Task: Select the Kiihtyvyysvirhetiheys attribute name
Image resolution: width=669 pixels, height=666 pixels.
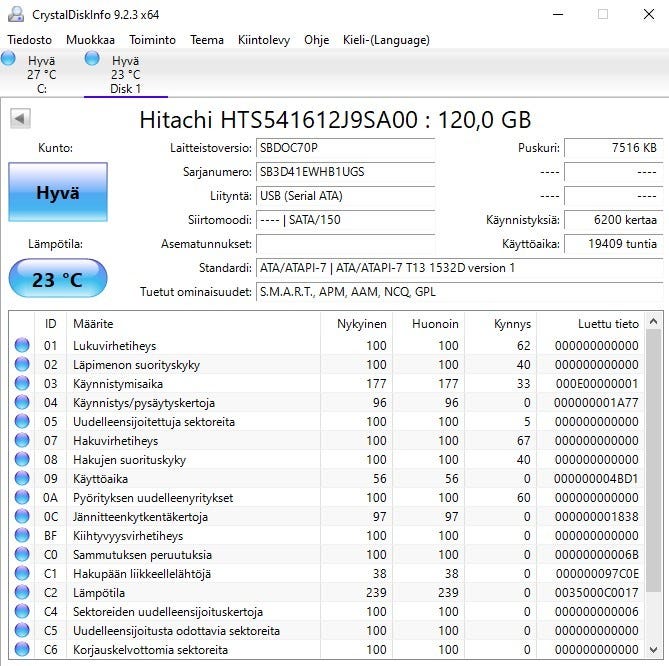Action: coord(128,536)
